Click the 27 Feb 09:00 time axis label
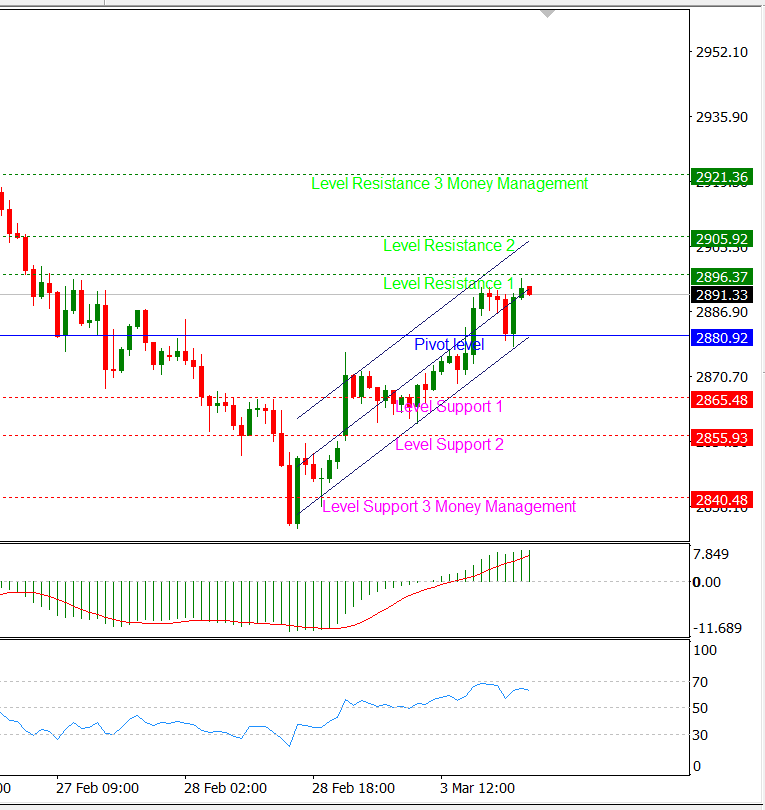The height and width of the screenshot is (810, 765). point(97,787)
